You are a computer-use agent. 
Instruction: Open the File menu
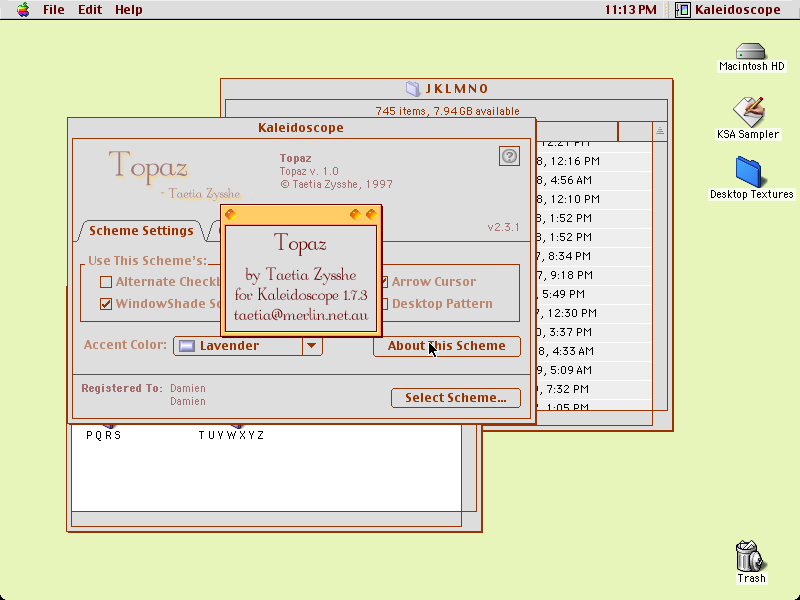[54, 10]
